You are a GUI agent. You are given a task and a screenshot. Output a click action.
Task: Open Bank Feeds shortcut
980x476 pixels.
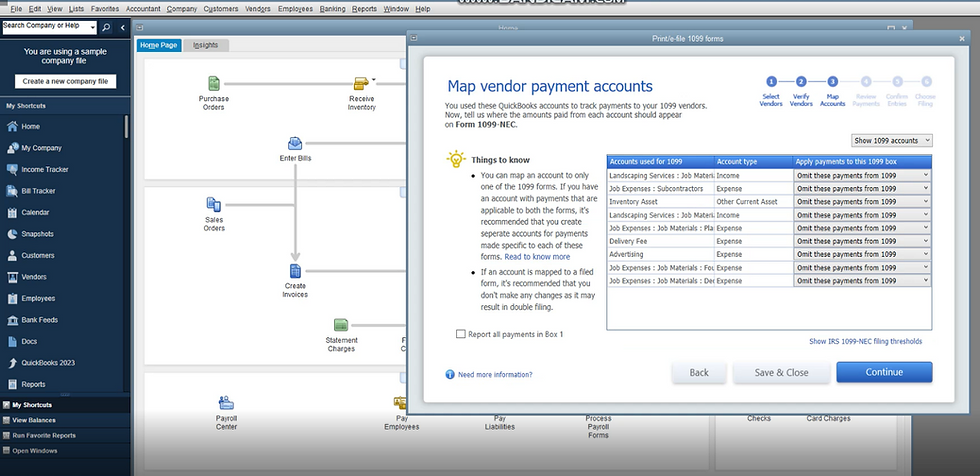(x=39, y=320)
